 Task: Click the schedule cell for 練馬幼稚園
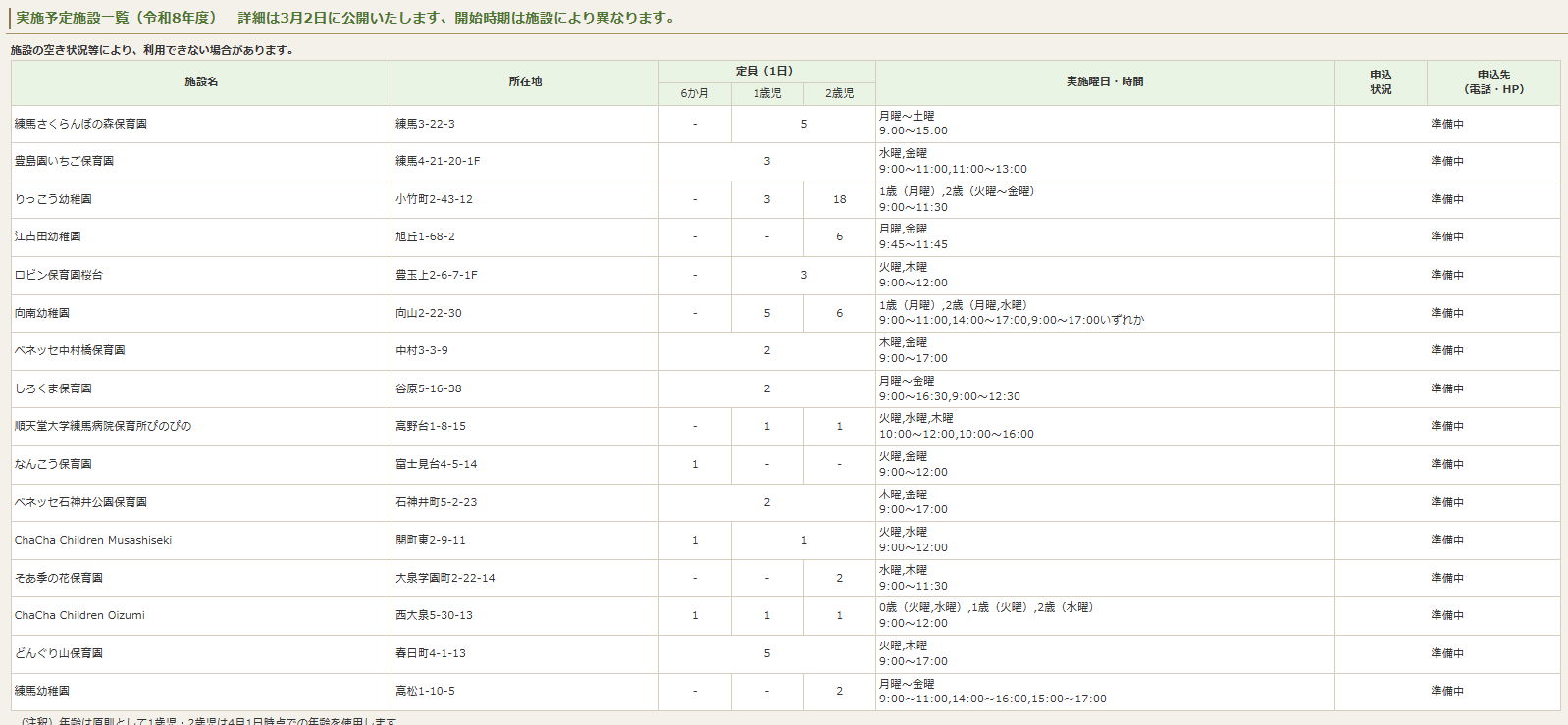click(x=992, y=692)
